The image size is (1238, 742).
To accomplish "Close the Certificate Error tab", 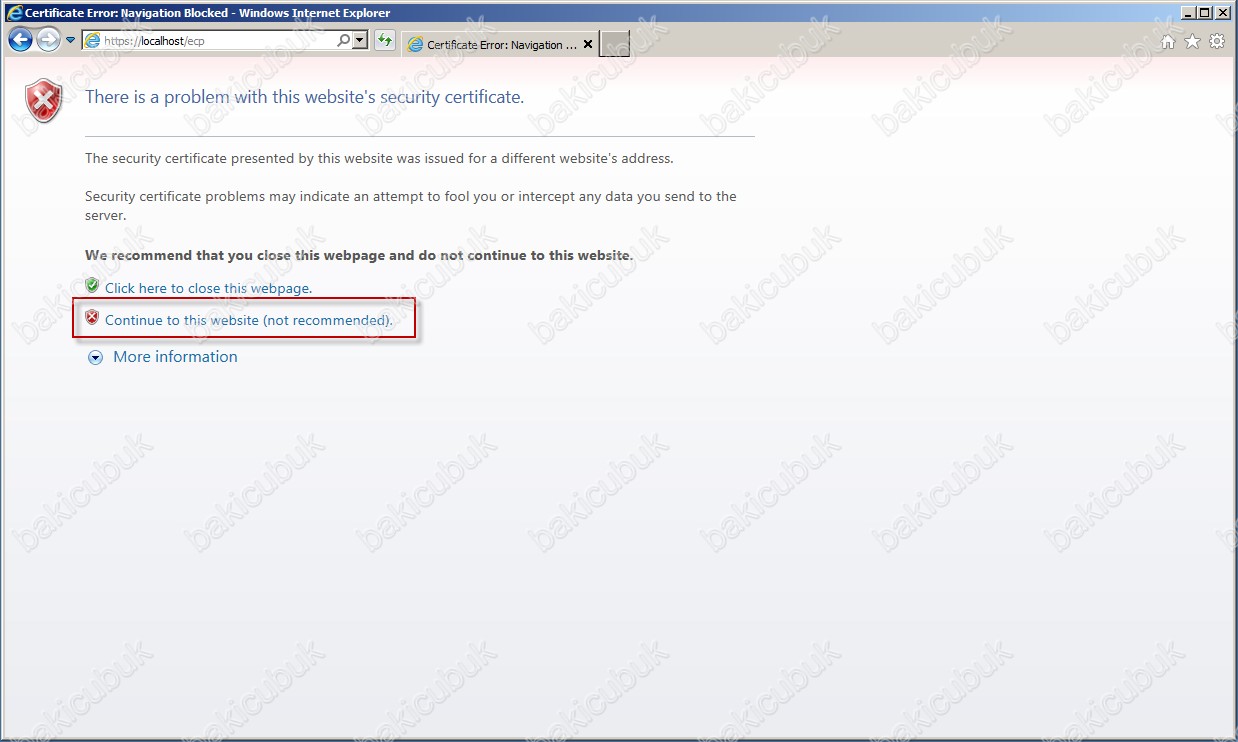I will click(x=588, y=45).
